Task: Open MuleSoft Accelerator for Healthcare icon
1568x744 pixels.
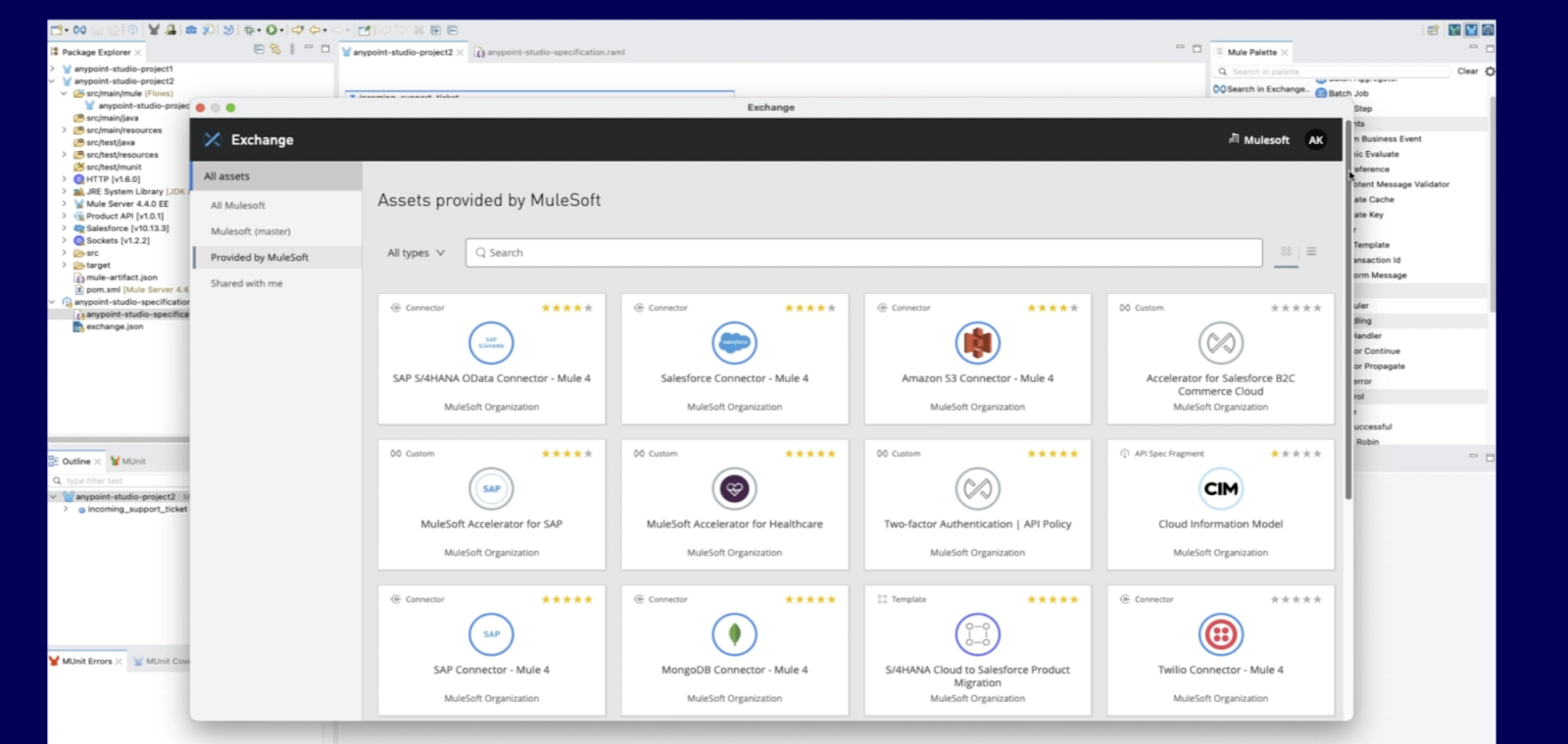Action: 734,489
